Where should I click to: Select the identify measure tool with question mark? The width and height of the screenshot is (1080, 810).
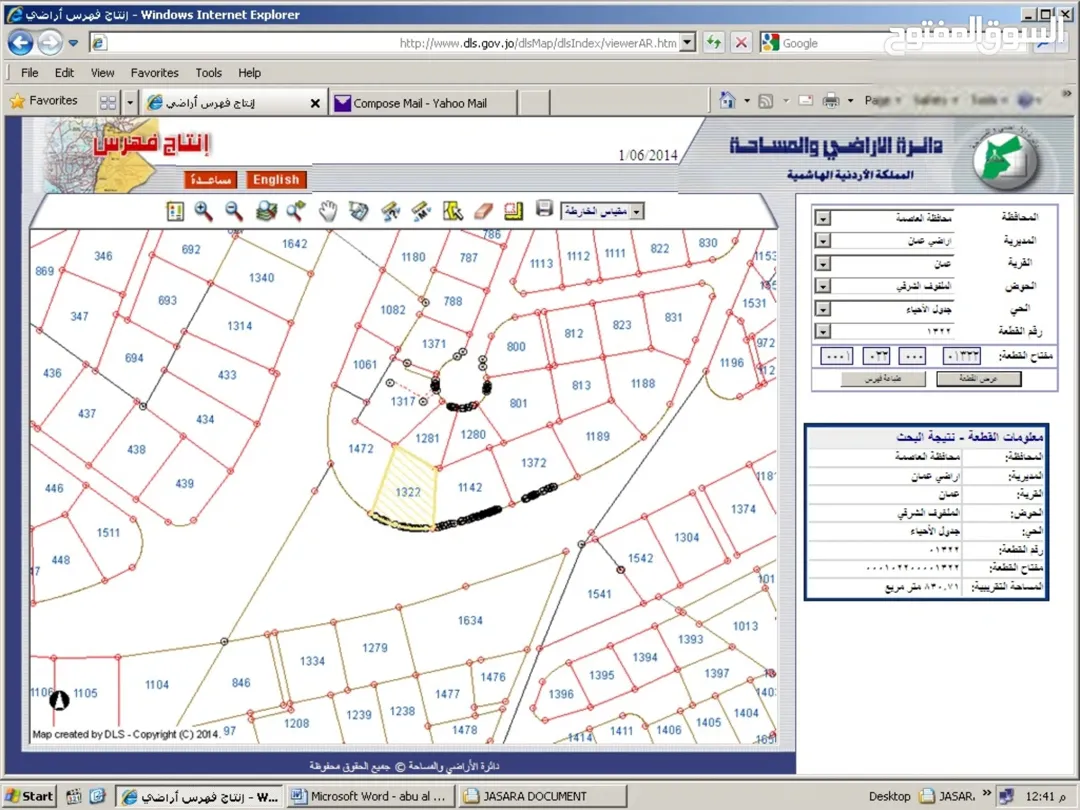(x=391, y=211)
